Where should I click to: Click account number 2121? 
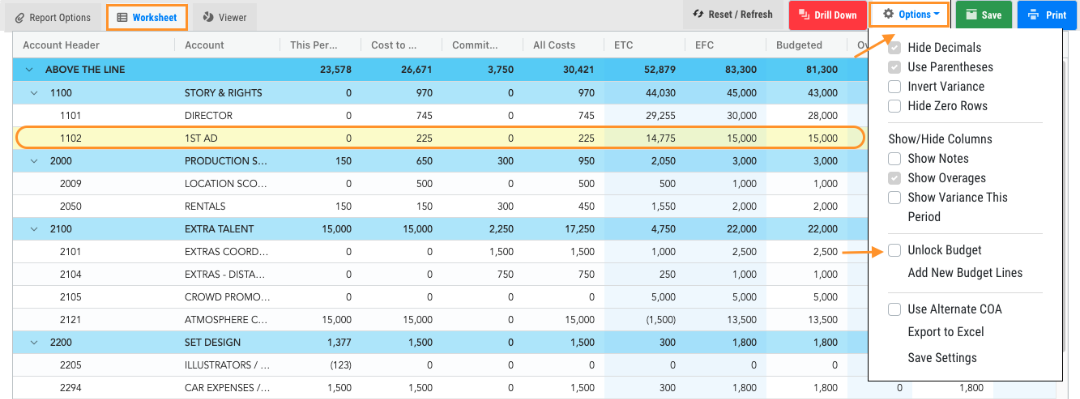(71, 319)
